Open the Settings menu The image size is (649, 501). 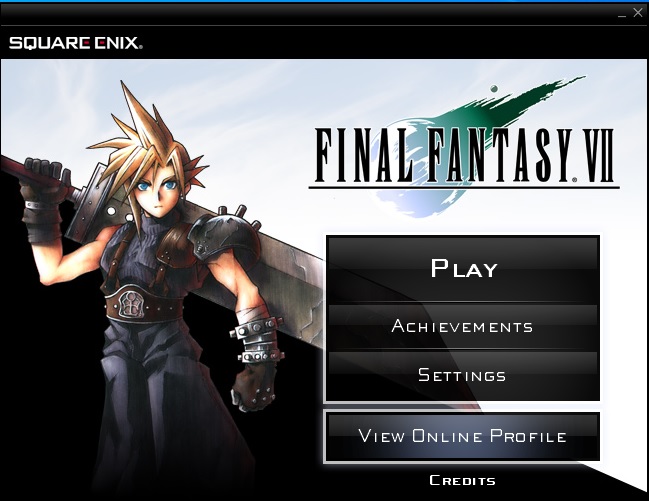pos(464,375)
